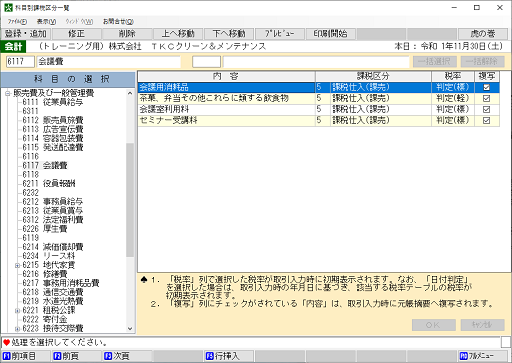Select the 会議用消耗品 content row
Screen dimensions: 512x363
coord(319,87)
